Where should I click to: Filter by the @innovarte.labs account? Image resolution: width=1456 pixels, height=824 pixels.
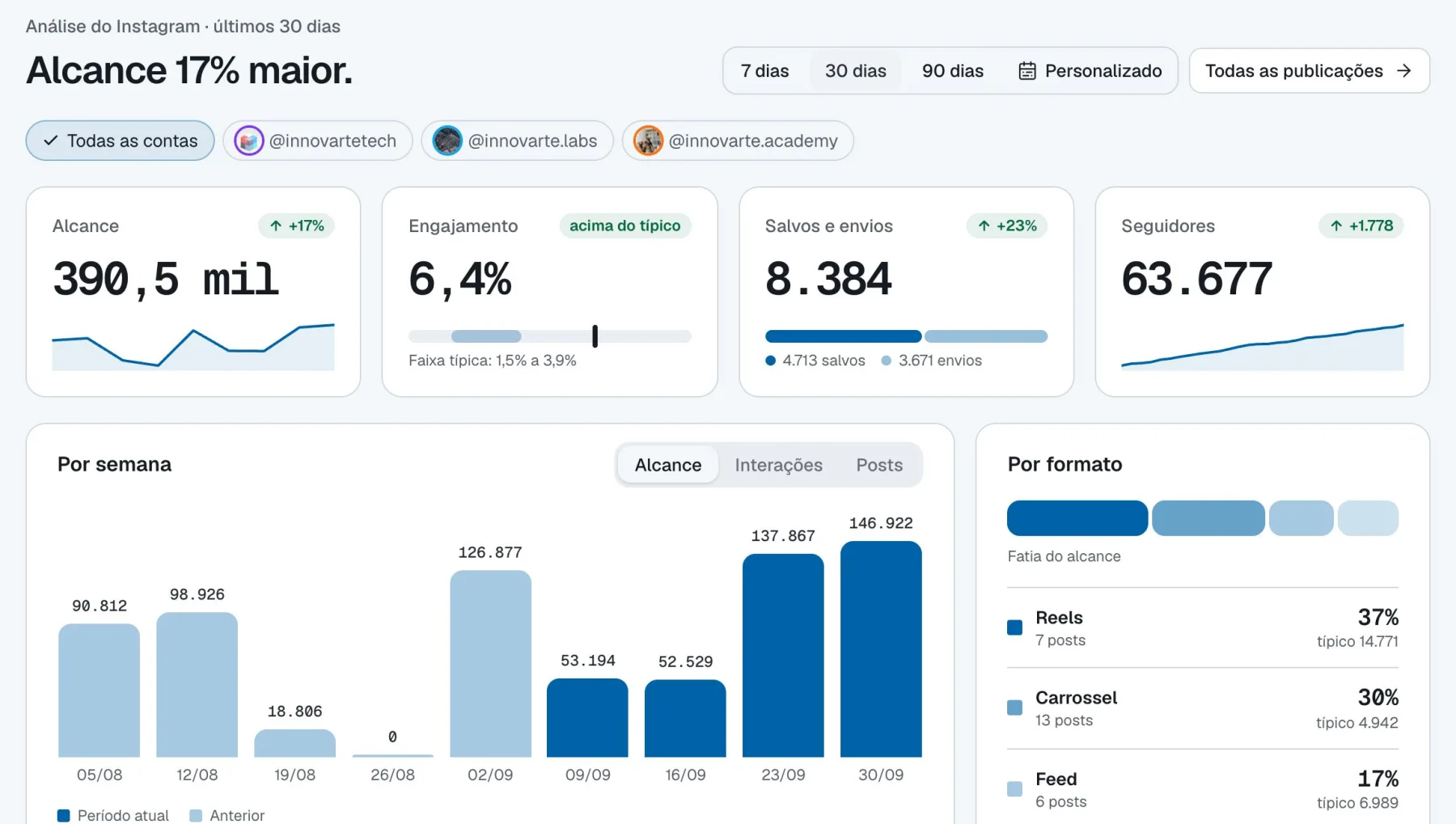(x=518, y=141)
